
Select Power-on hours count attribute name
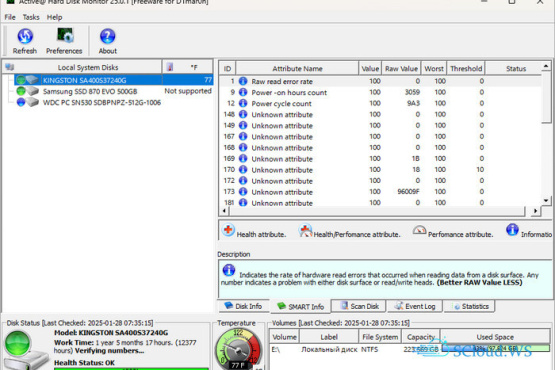(x=289, y=92)
